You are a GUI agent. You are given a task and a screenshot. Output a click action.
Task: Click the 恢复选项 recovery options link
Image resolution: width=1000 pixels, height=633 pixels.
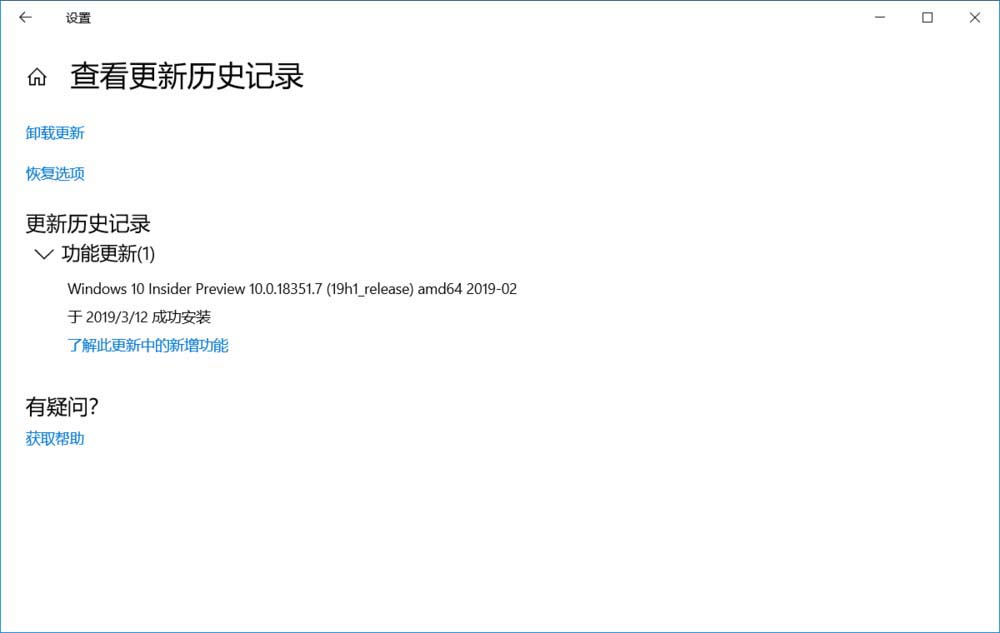(x=54, y=173)
